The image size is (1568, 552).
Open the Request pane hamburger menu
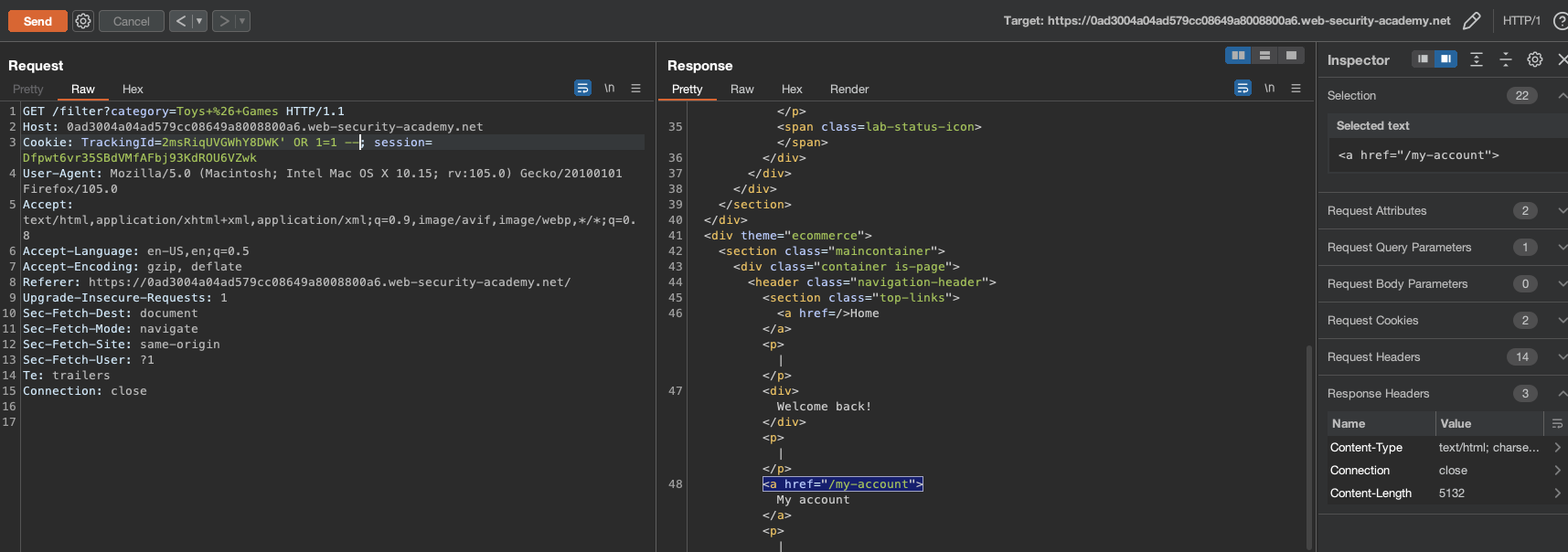(635, 89)
